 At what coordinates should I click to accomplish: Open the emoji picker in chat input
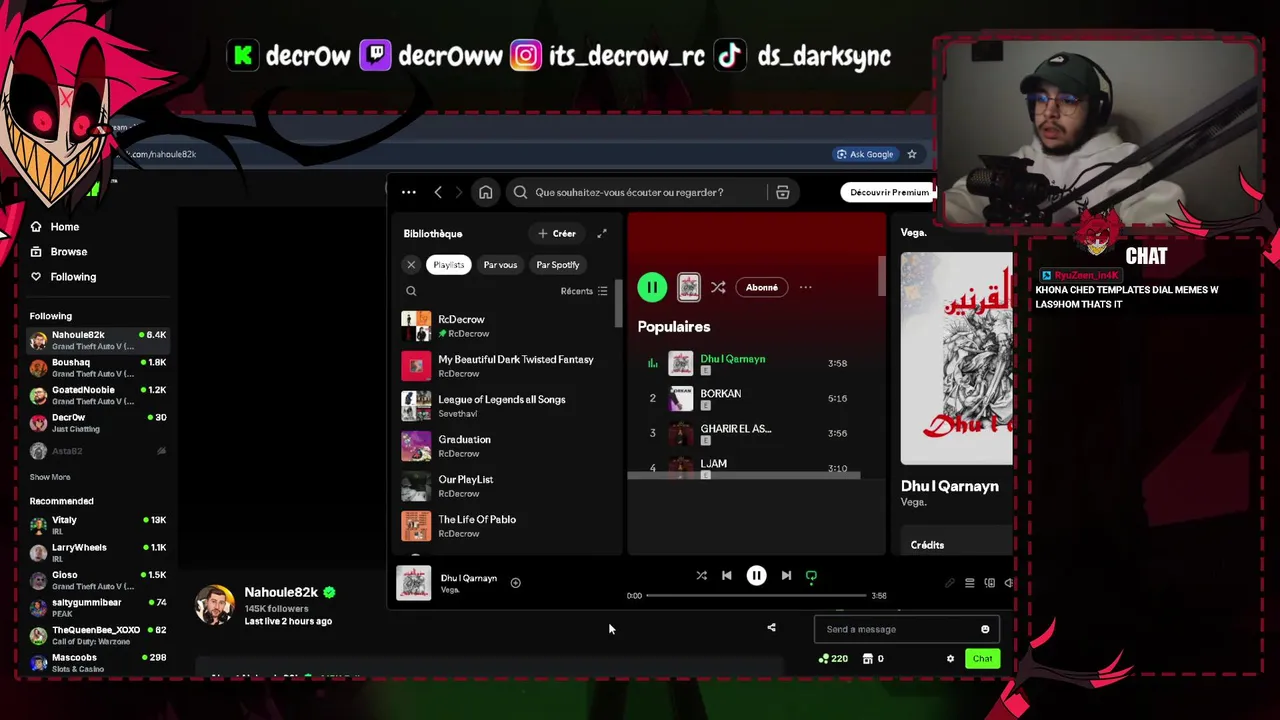985,629
